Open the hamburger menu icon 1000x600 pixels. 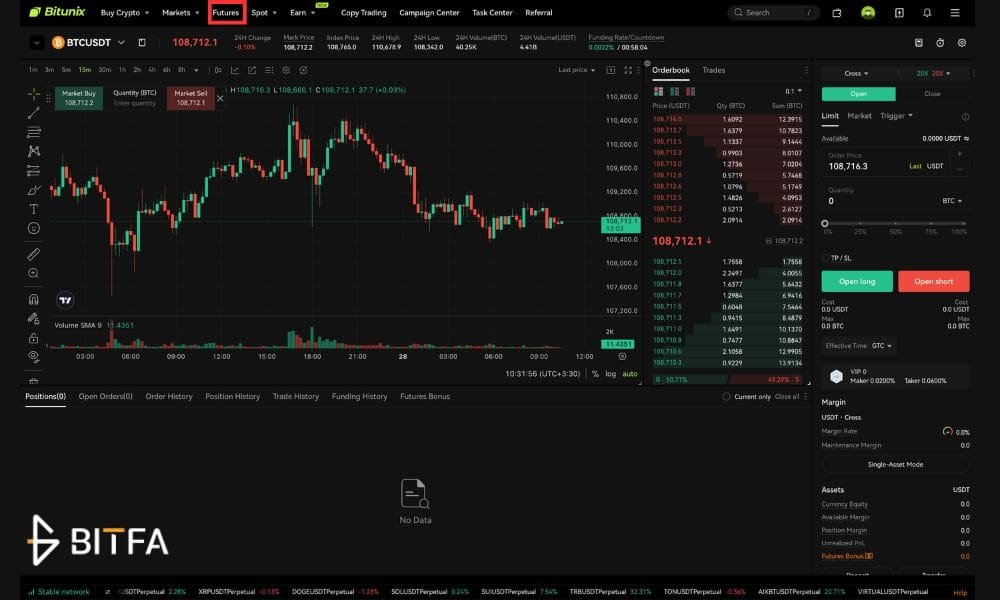click(955, 13)
